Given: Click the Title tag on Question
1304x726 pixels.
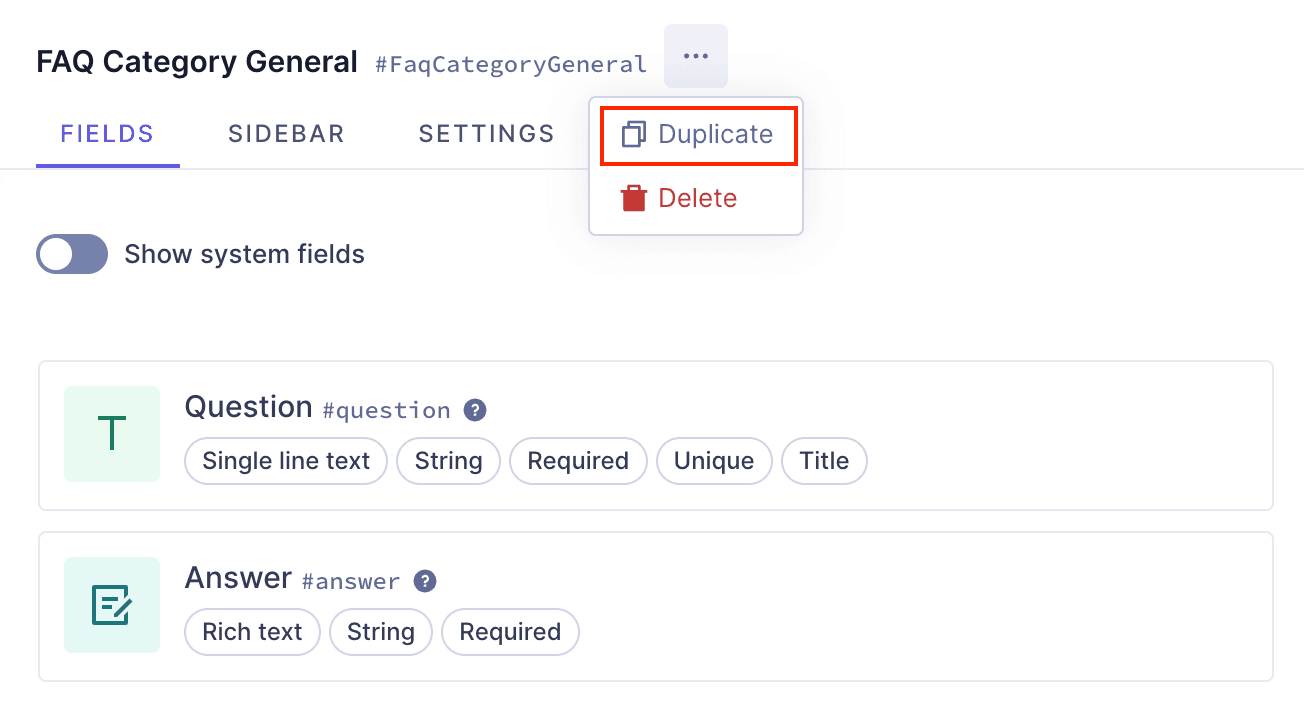Looking at the screenshot, I should pyautogui.click(x=824, y=461).
